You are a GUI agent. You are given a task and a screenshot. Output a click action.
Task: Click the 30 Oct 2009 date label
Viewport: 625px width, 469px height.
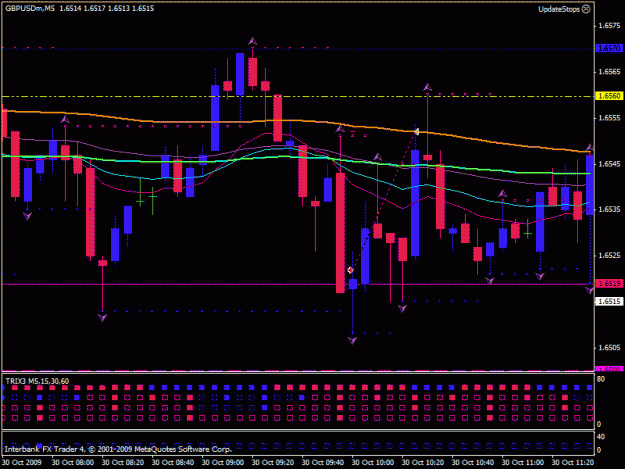pos(22,462)
